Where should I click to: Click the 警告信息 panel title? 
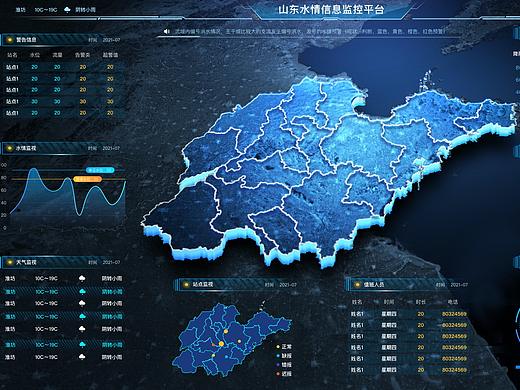(x=26, y=40)
